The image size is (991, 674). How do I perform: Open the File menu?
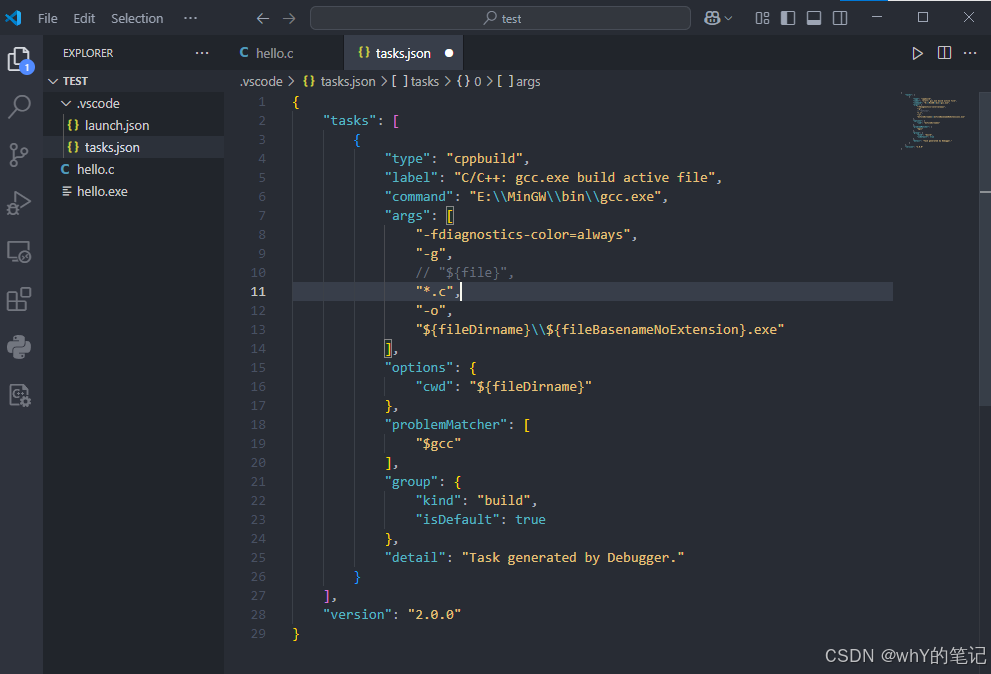[47, 18]
